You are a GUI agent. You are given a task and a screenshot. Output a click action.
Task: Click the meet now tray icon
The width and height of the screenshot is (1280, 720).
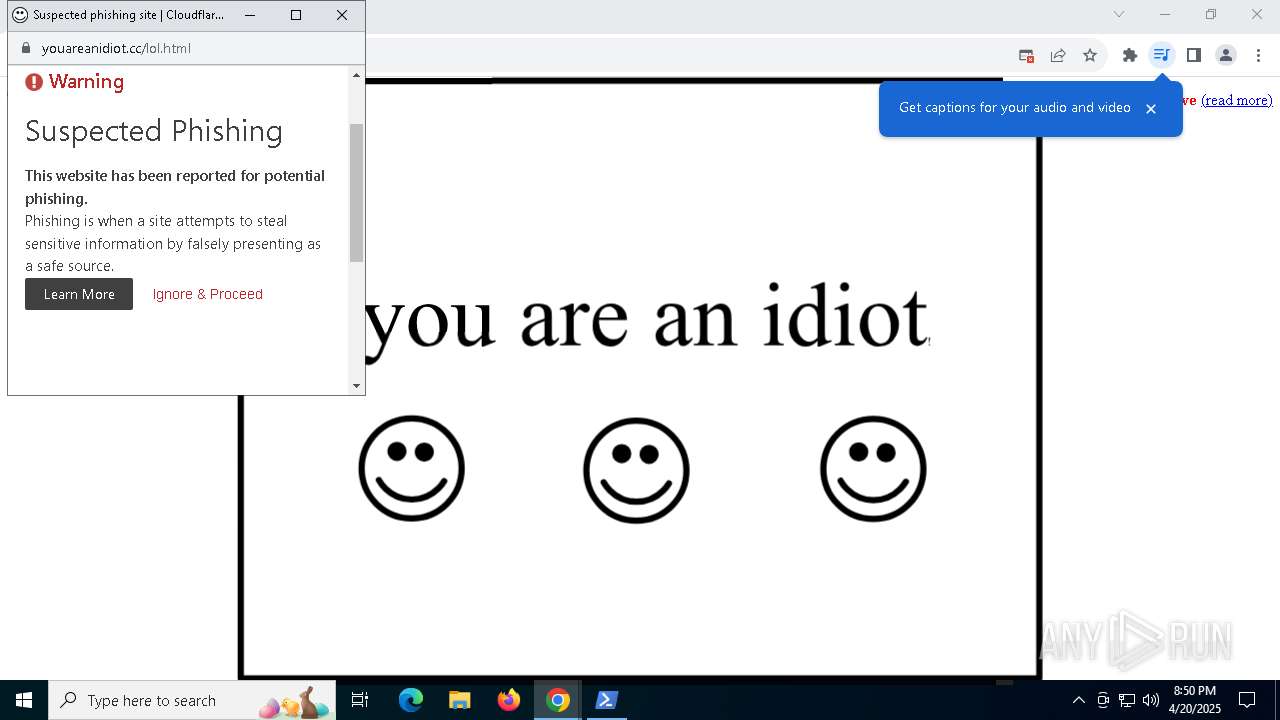(1103, 700)
